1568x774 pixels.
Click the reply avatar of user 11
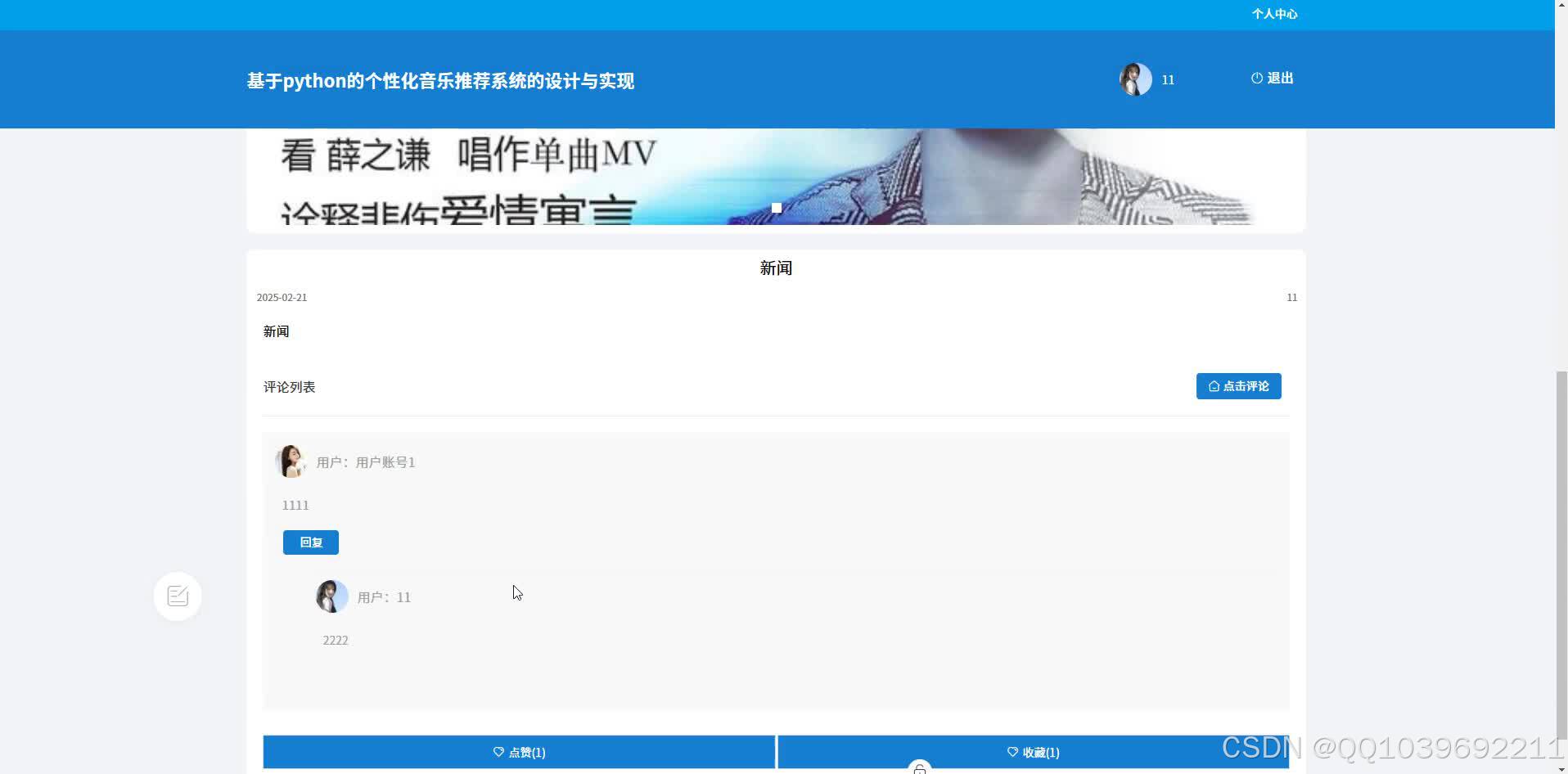coord(331,596)
